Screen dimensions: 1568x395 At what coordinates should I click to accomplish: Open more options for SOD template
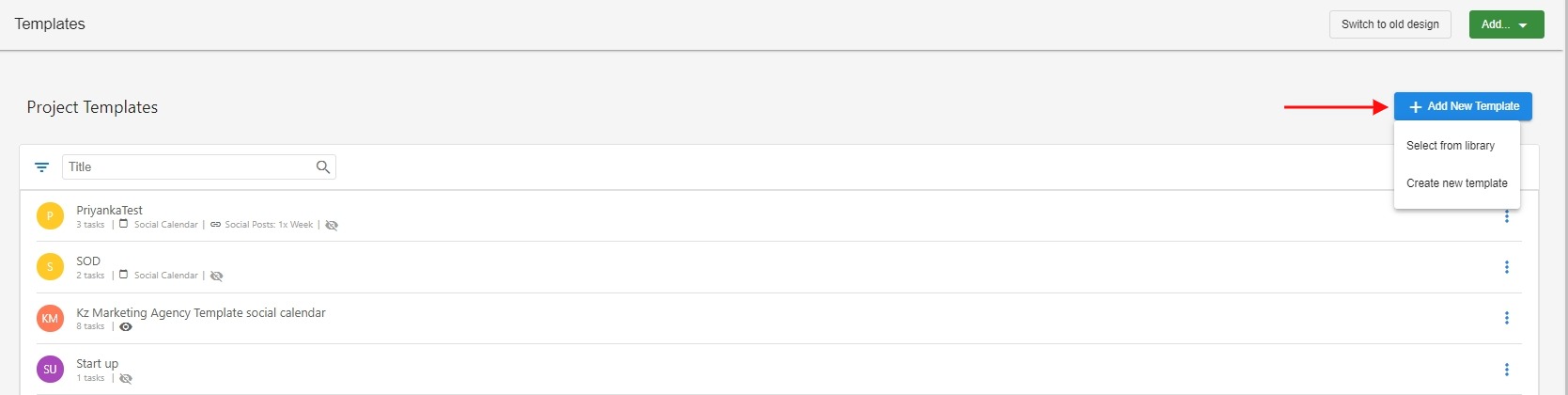pos(1507,267)
